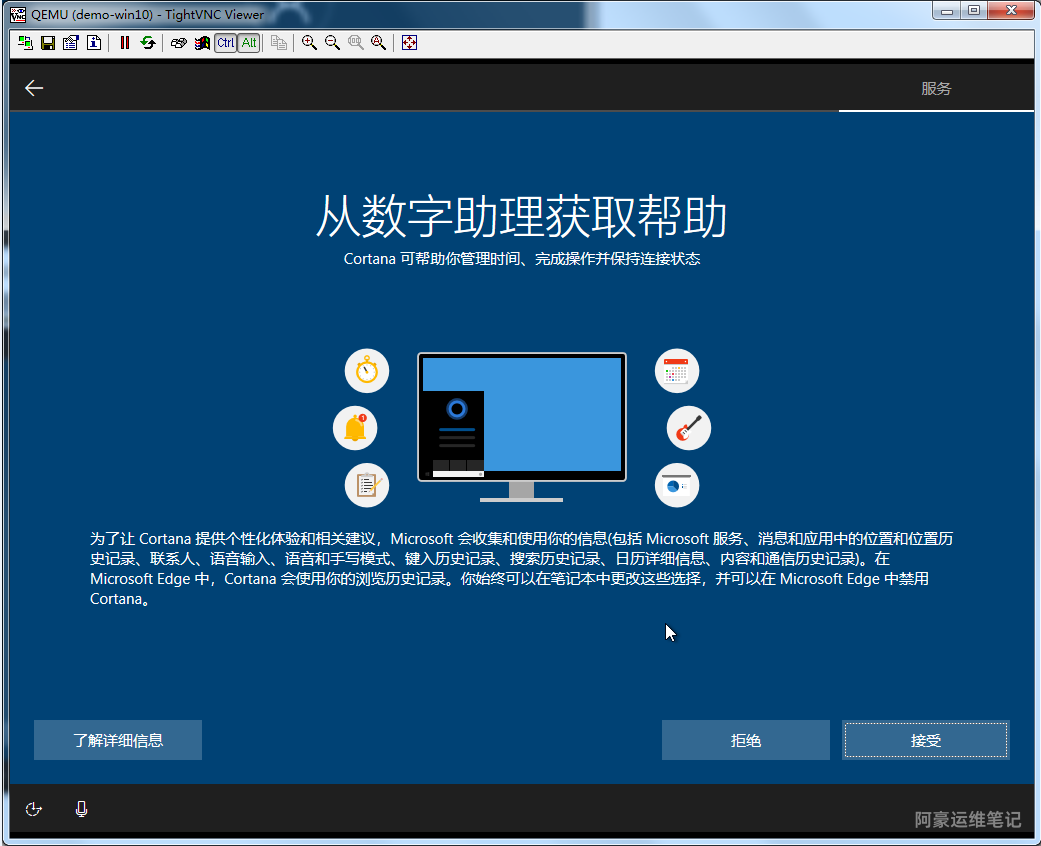This screenshot has height=846, width=1041.
Task: Click the save connection floppy icon
Action: [48, 43]
